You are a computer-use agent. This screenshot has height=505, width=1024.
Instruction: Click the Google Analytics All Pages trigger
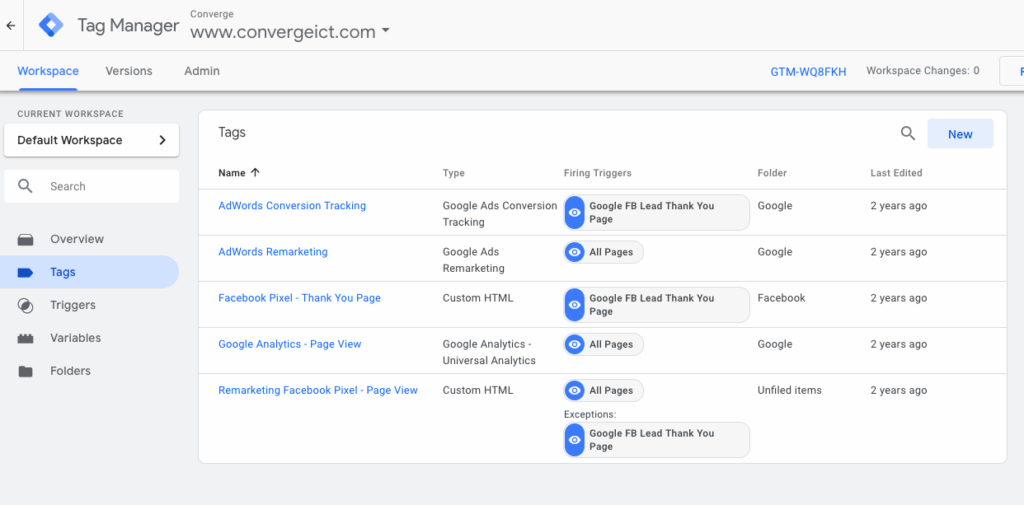coord(604,344)
